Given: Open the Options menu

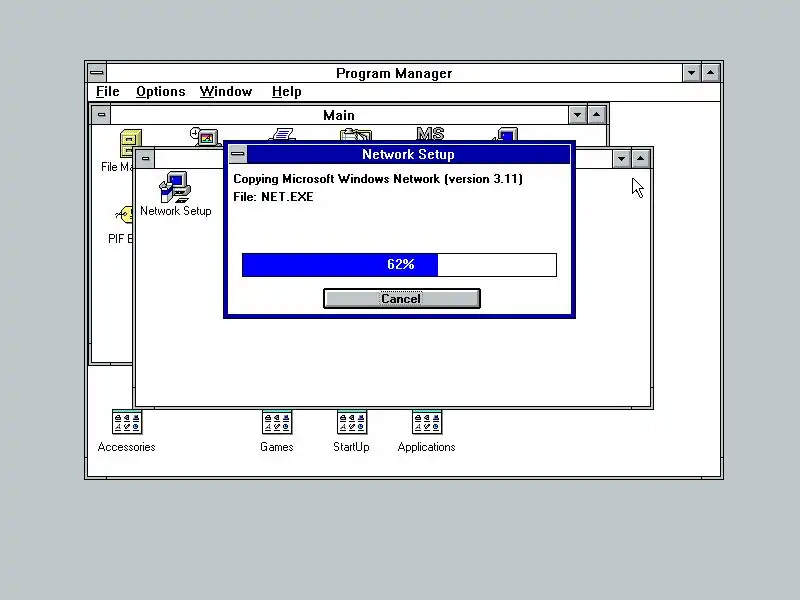Looking at the screenshot, I should coord(160,92).
